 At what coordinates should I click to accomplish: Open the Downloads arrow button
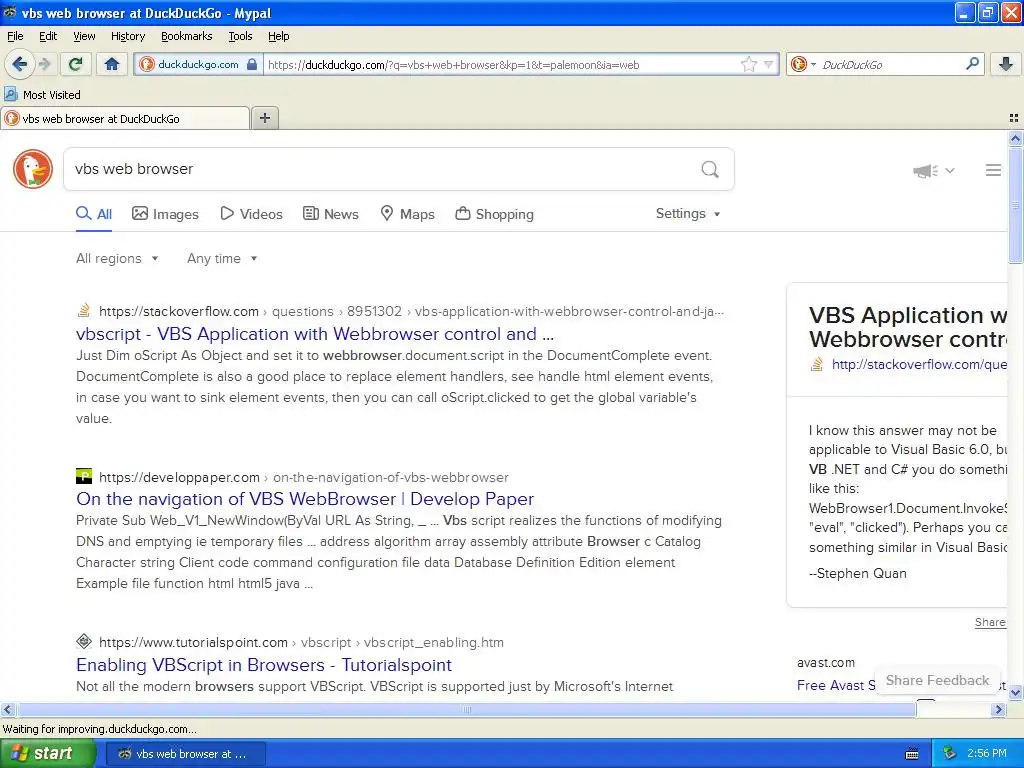(1006, 64)
